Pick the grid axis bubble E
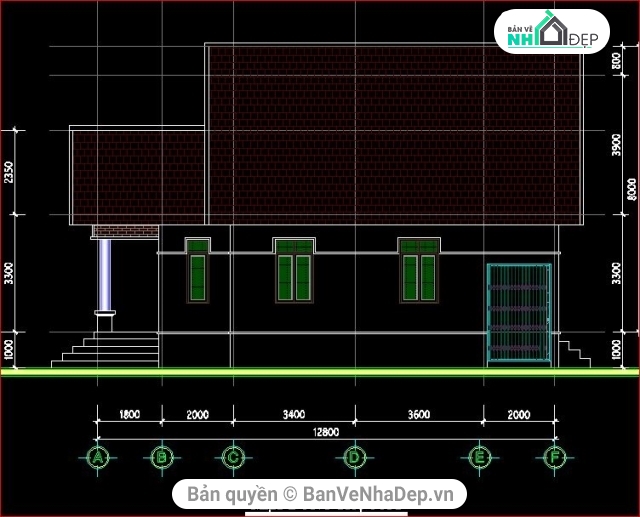Image resolution: width=640 pixels, height=517 pixels. 481,458
